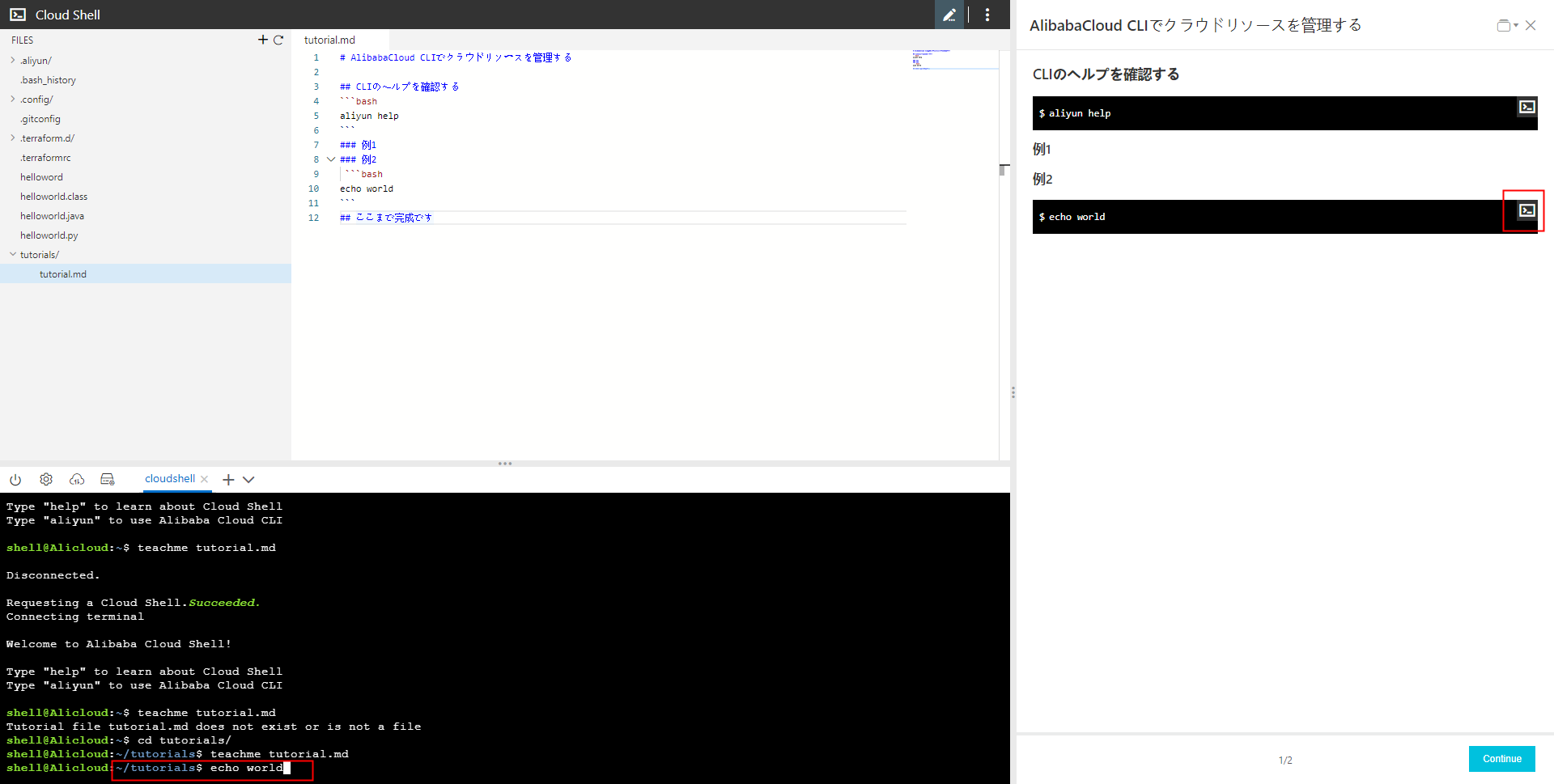Viewport: 1554px width, 784px height.
Task: Select tutorial.md in file tree
Action: pos(146,273)
